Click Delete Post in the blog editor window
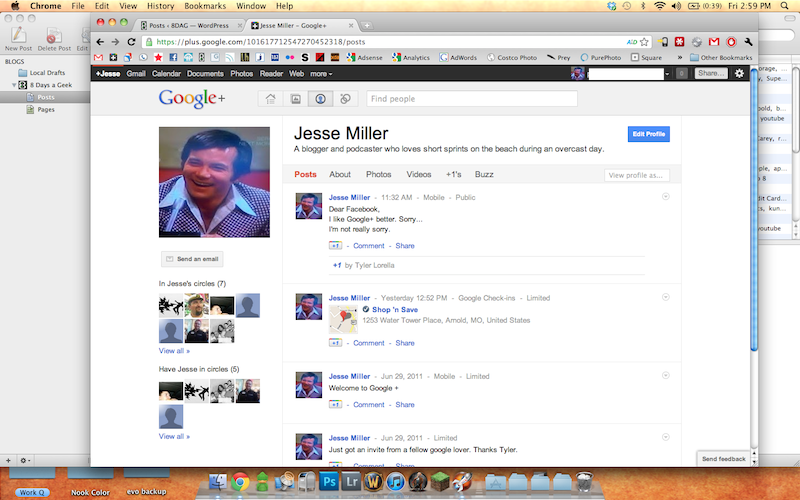Viewport: 800px width, 500px height. pyautogui.click(x=54, y=39)
